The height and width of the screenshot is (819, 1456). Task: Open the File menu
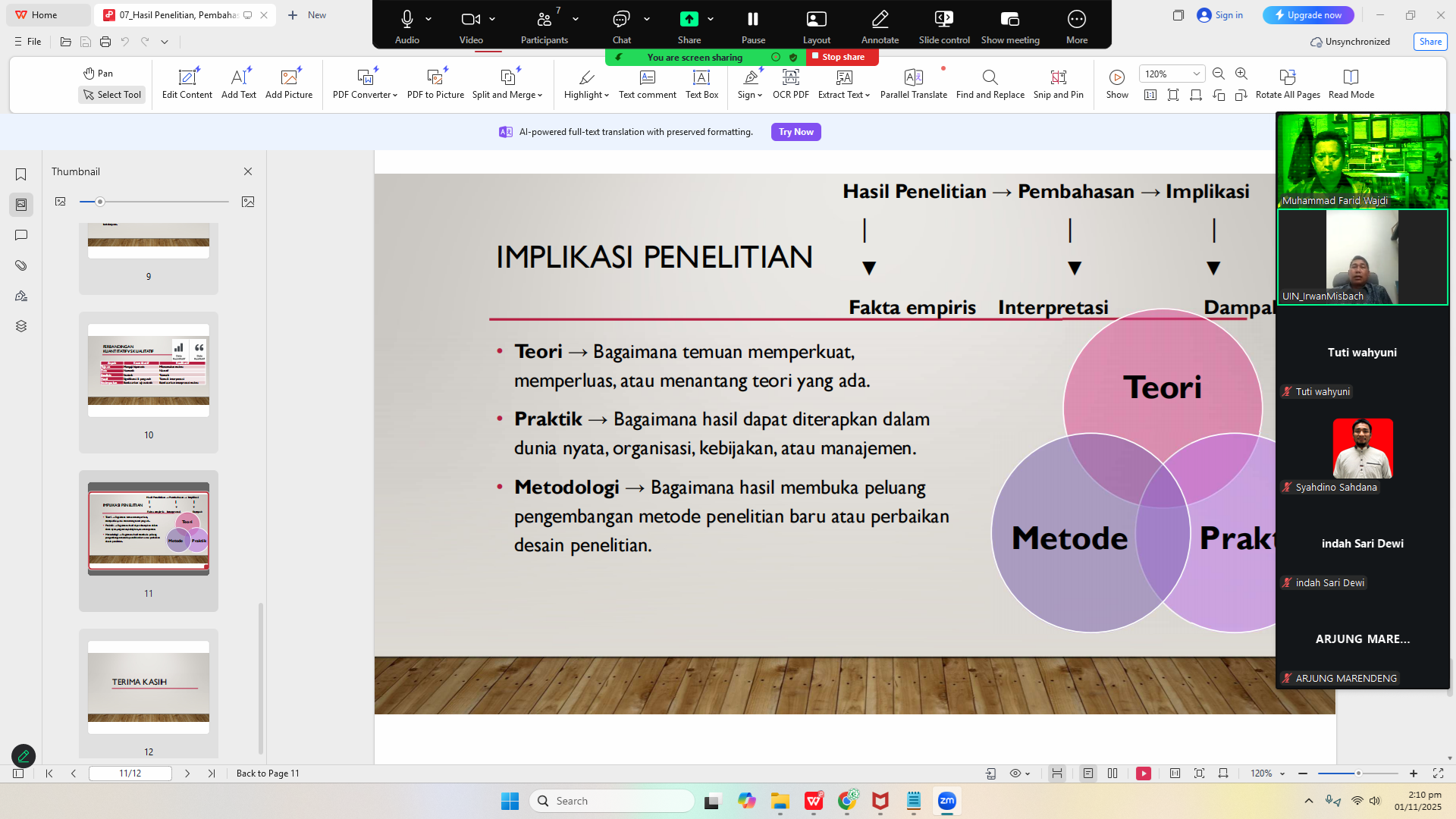click(28, 42)
